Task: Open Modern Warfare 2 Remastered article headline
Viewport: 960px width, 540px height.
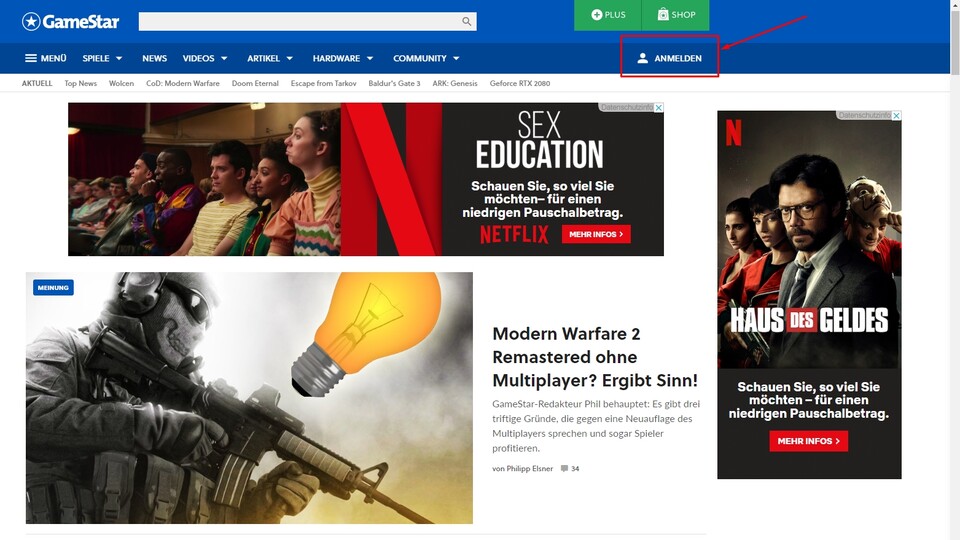Action: [x=595, y=357]
